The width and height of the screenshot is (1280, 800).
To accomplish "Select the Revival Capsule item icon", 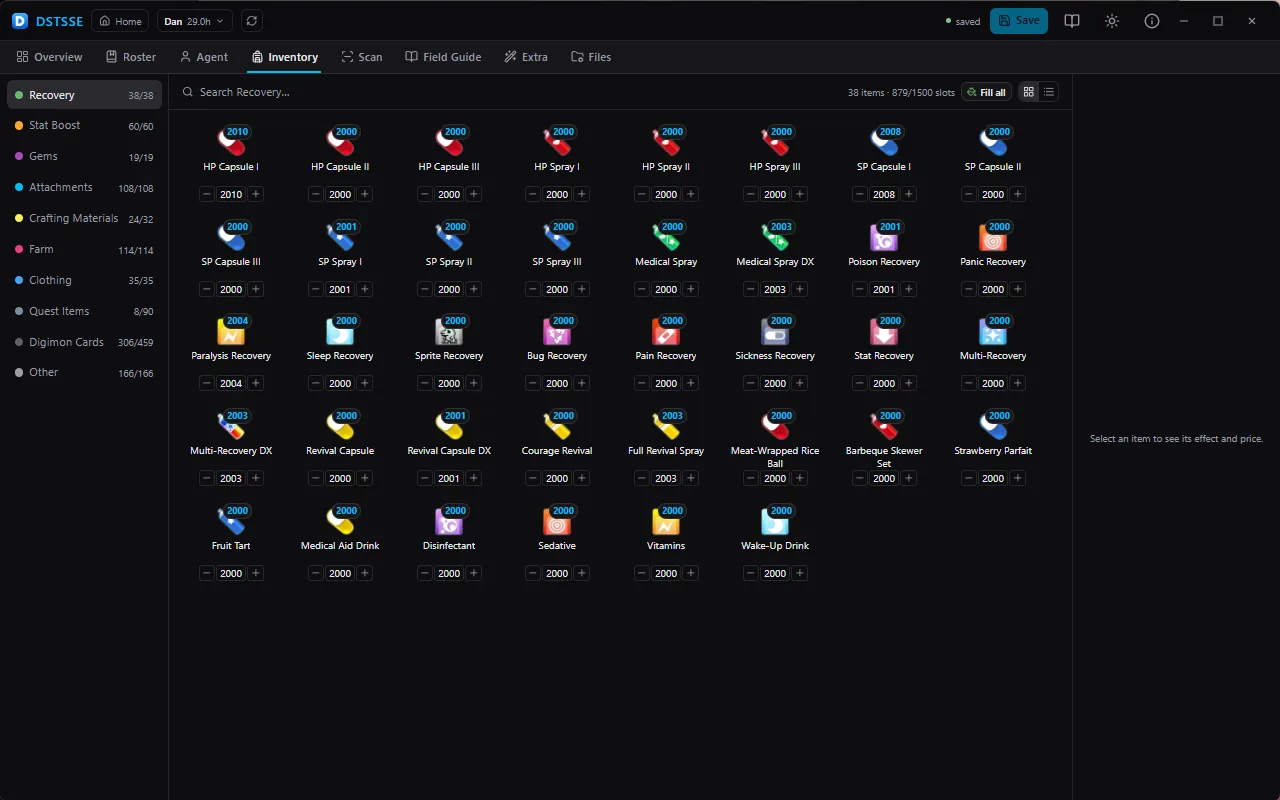I will pos(340,426).
